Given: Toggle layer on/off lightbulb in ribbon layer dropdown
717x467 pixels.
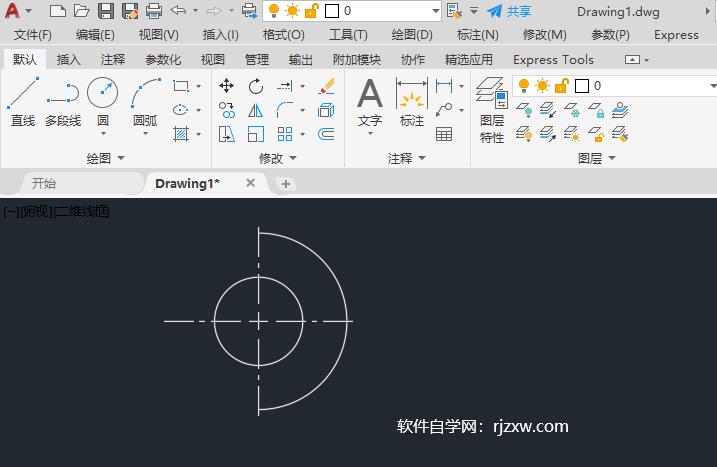Looking at the screenshot, I should pyautogui.click(x=524, y=86).
